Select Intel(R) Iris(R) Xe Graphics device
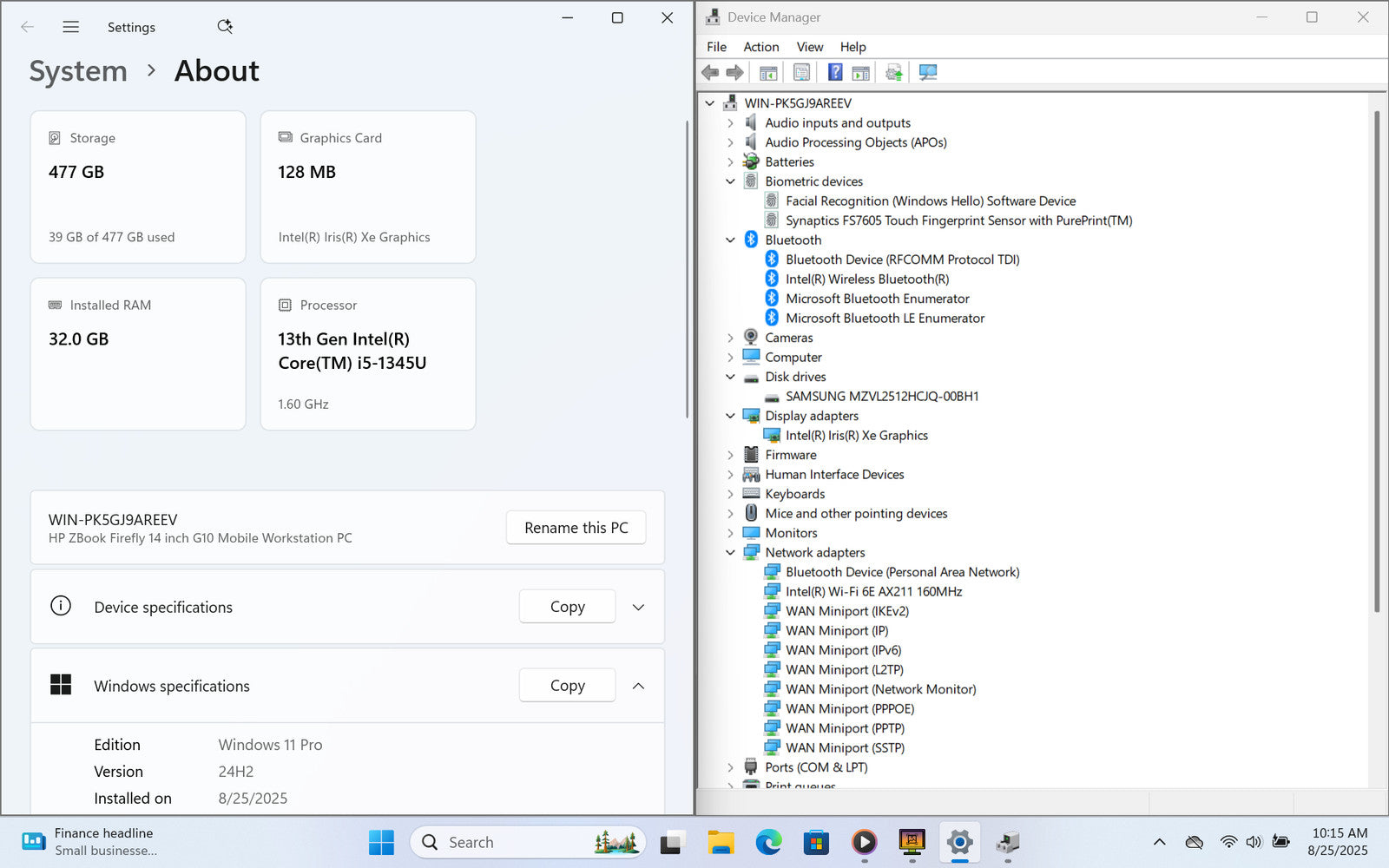 [x=856, y=436]
